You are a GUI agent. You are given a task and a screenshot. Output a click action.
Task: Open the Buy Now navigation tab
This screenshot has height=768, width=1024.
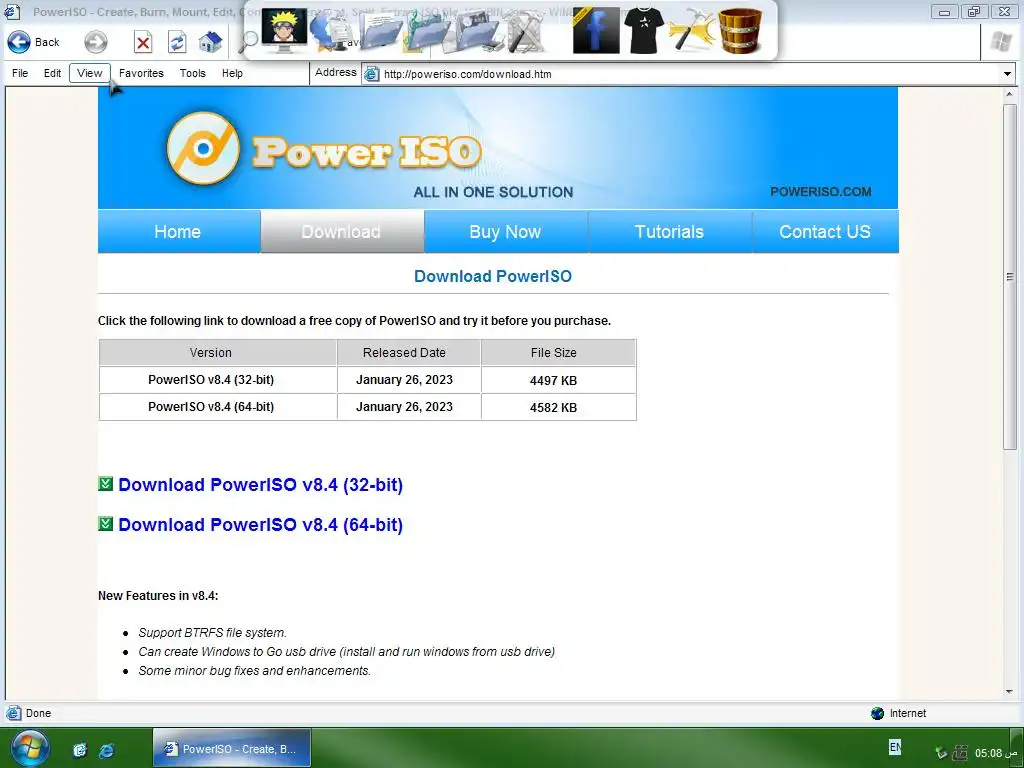pyautogui.click(x=505, y=231)
